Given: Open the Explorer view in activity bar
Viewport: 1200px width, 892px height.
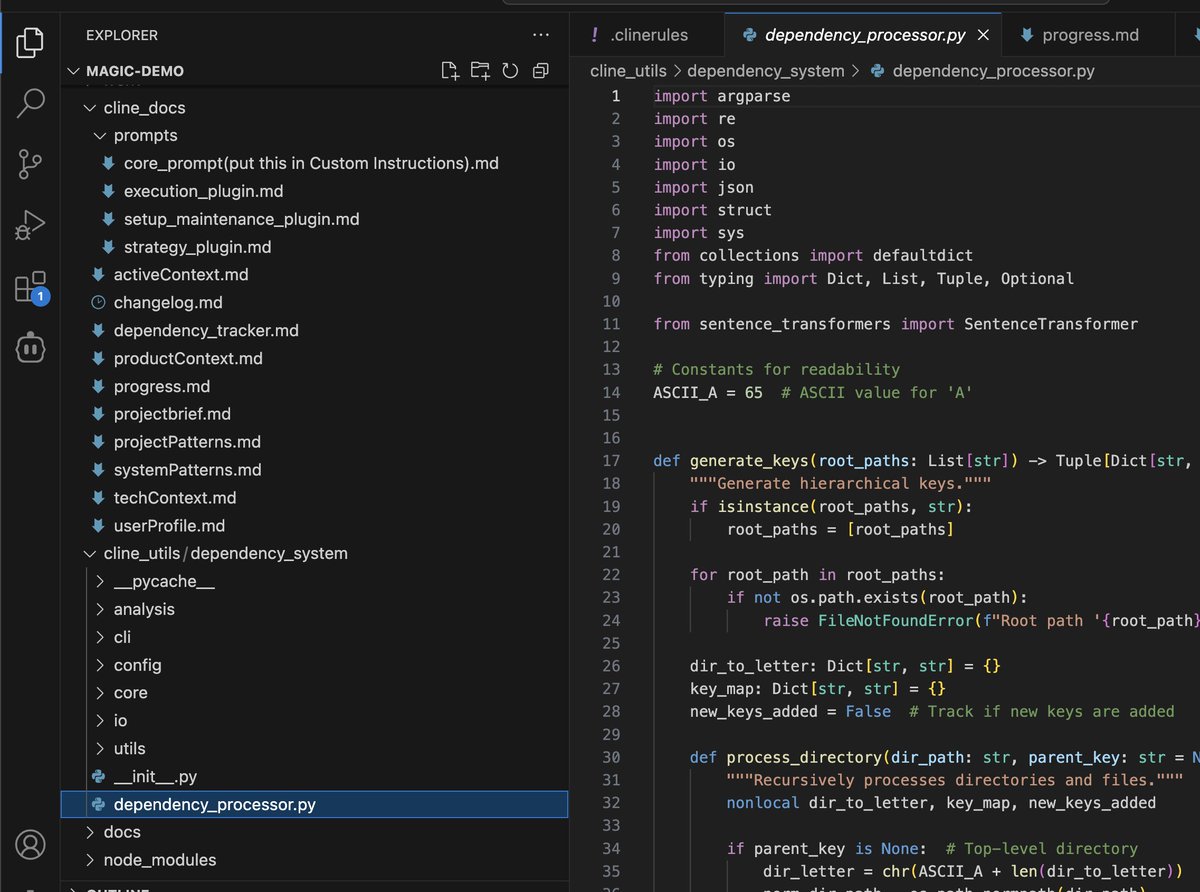Looking at the screenshot, I should 30,41.
